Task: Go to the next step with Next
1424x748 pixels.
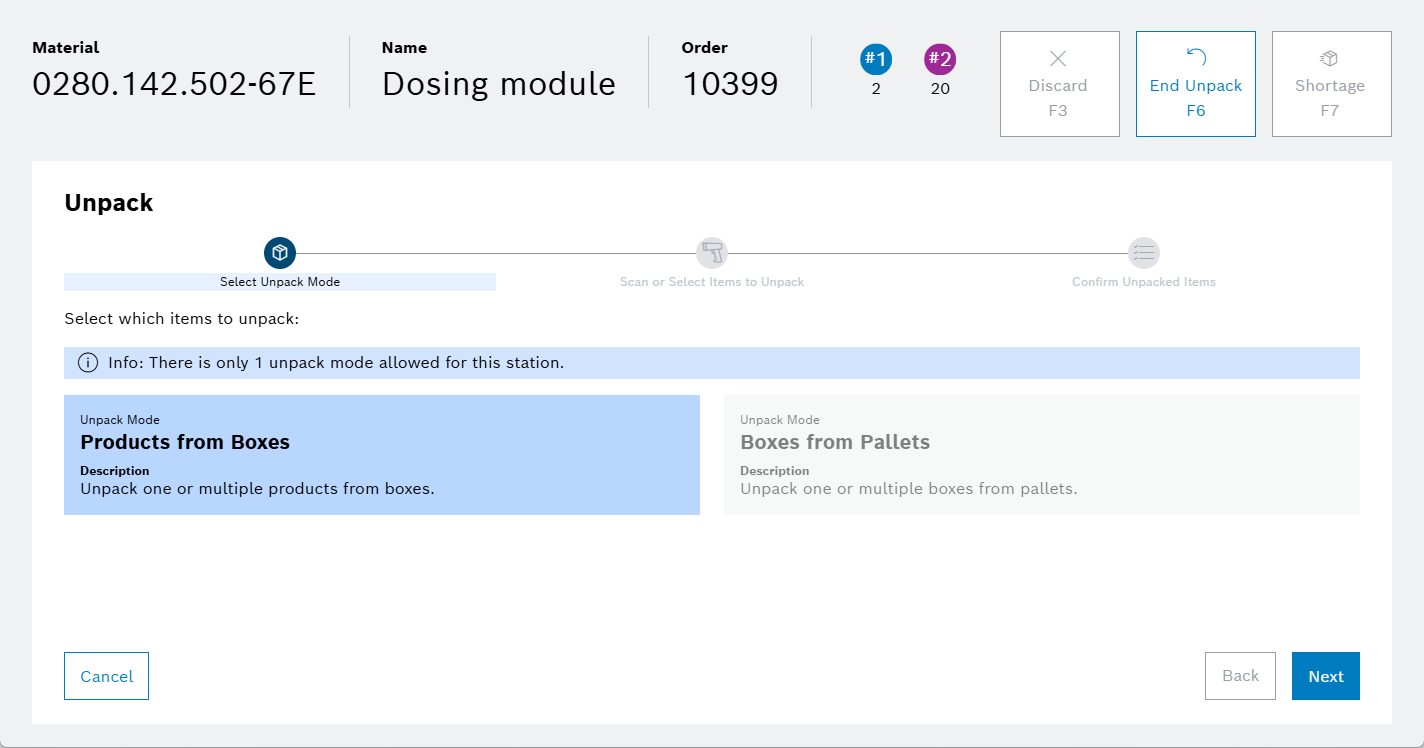Action: 1325,676
